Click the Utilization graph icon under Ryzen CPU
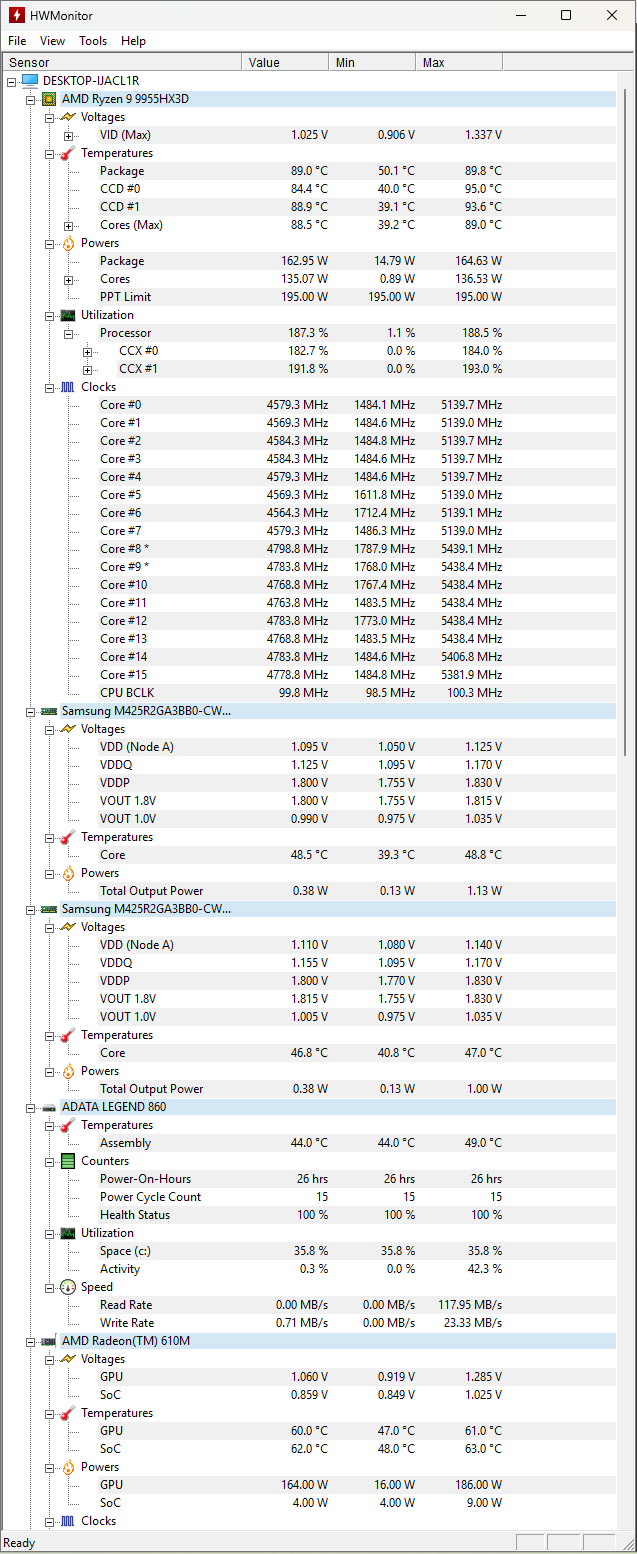Image resolution: width=637 pixels, height=1554 pixels. tap(68, 315)
